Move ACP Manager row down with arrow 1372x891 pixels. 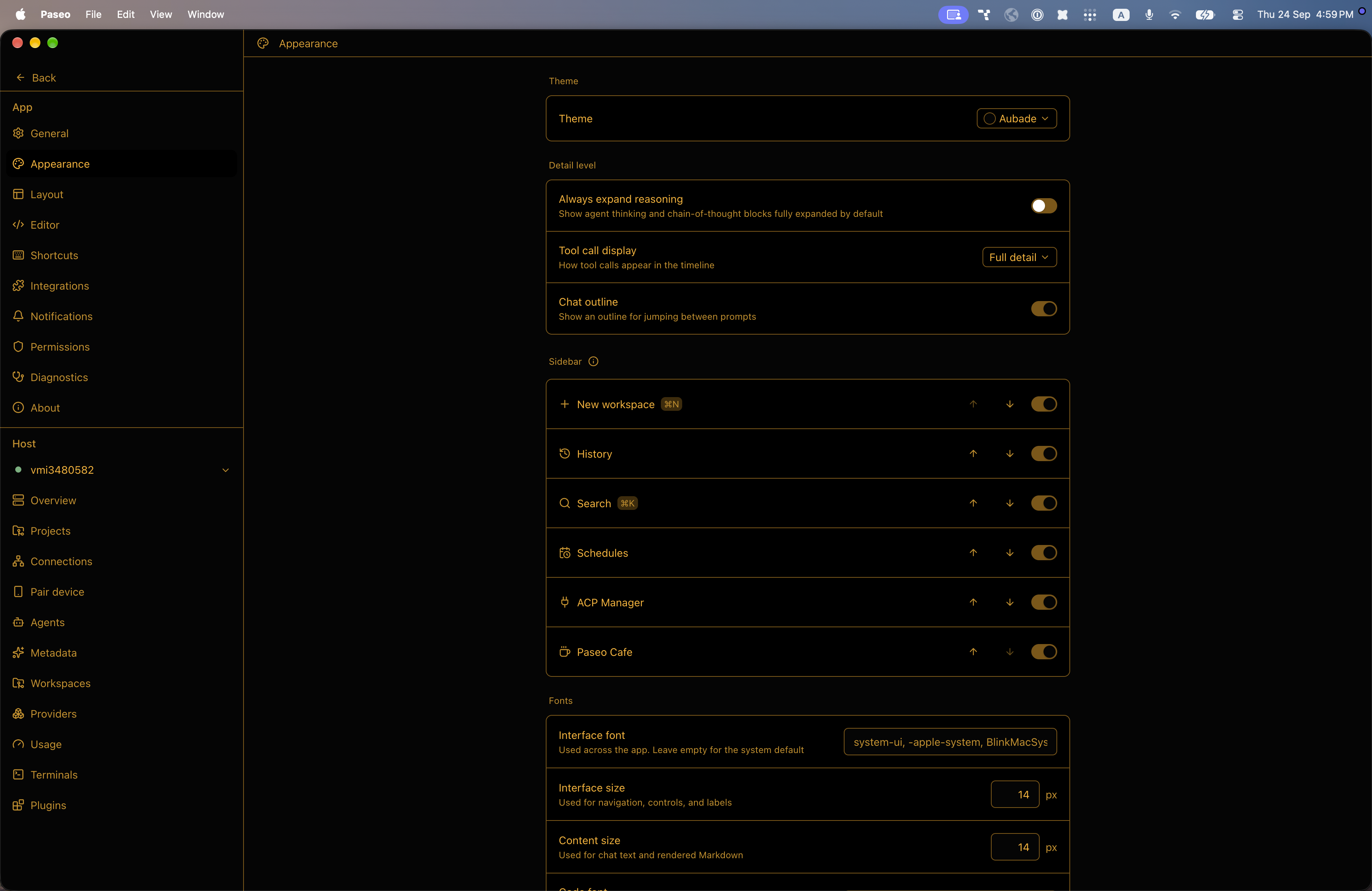tap(1010, 602)
